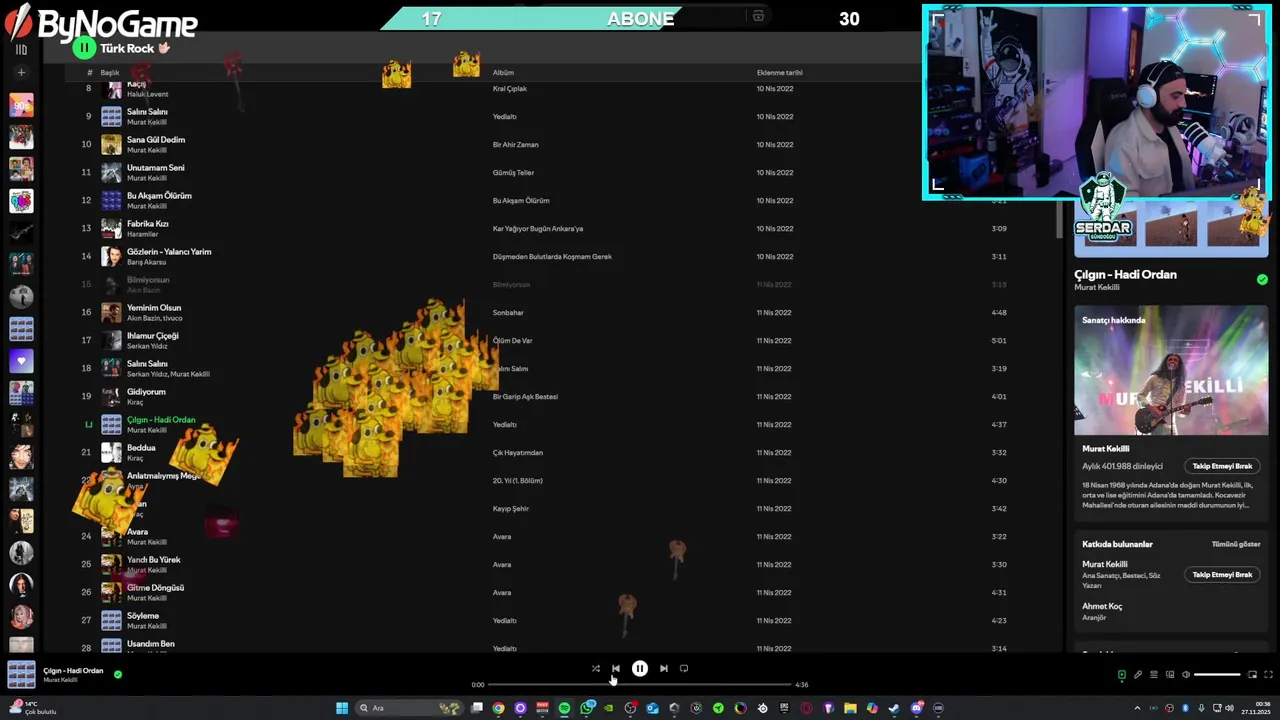Toggle saved check in bottom now-playing bar
Image resolution: width=1280 pixels, height=720 pixels.
point(118,675)
